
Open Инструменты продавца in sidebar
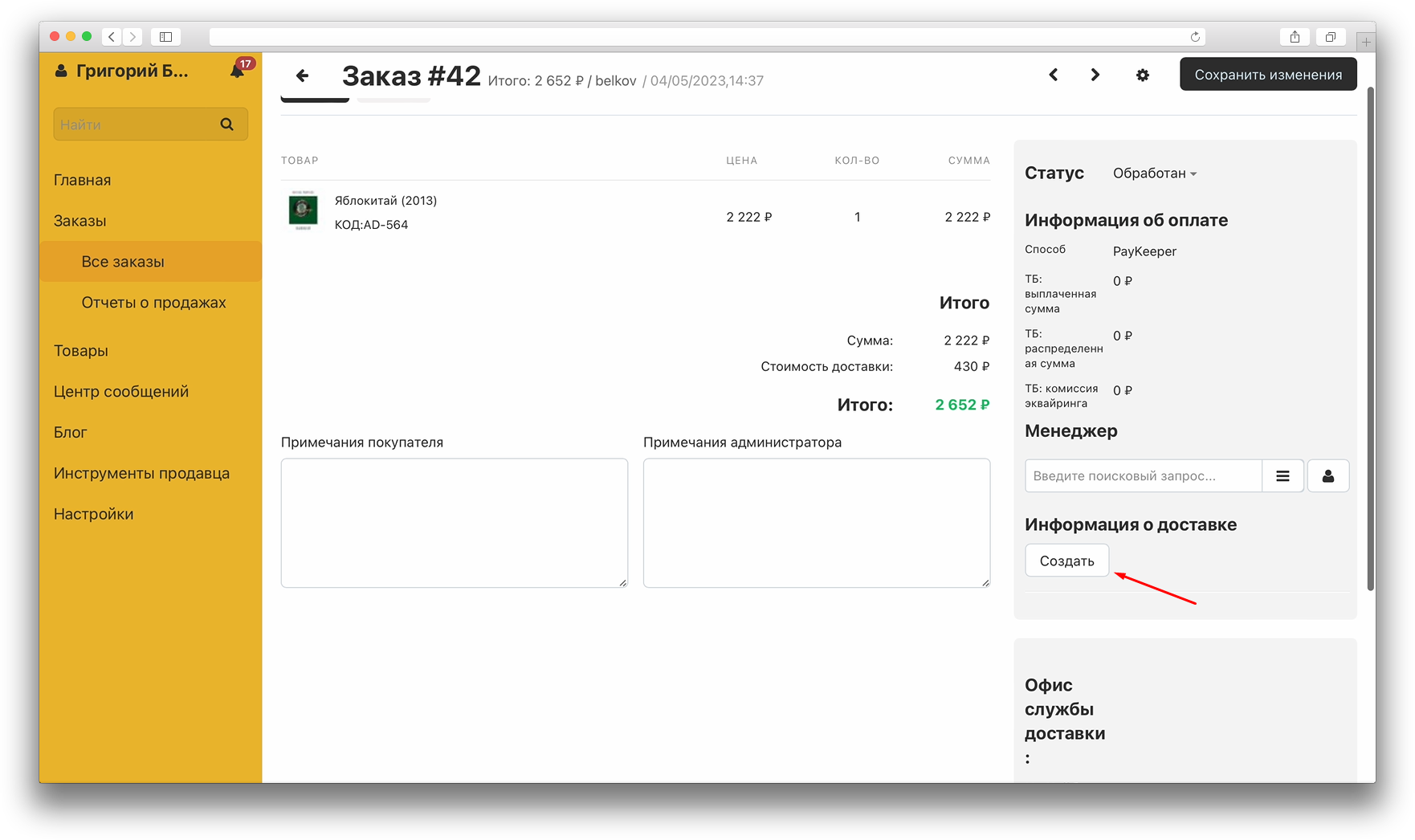tap(141, 473)
